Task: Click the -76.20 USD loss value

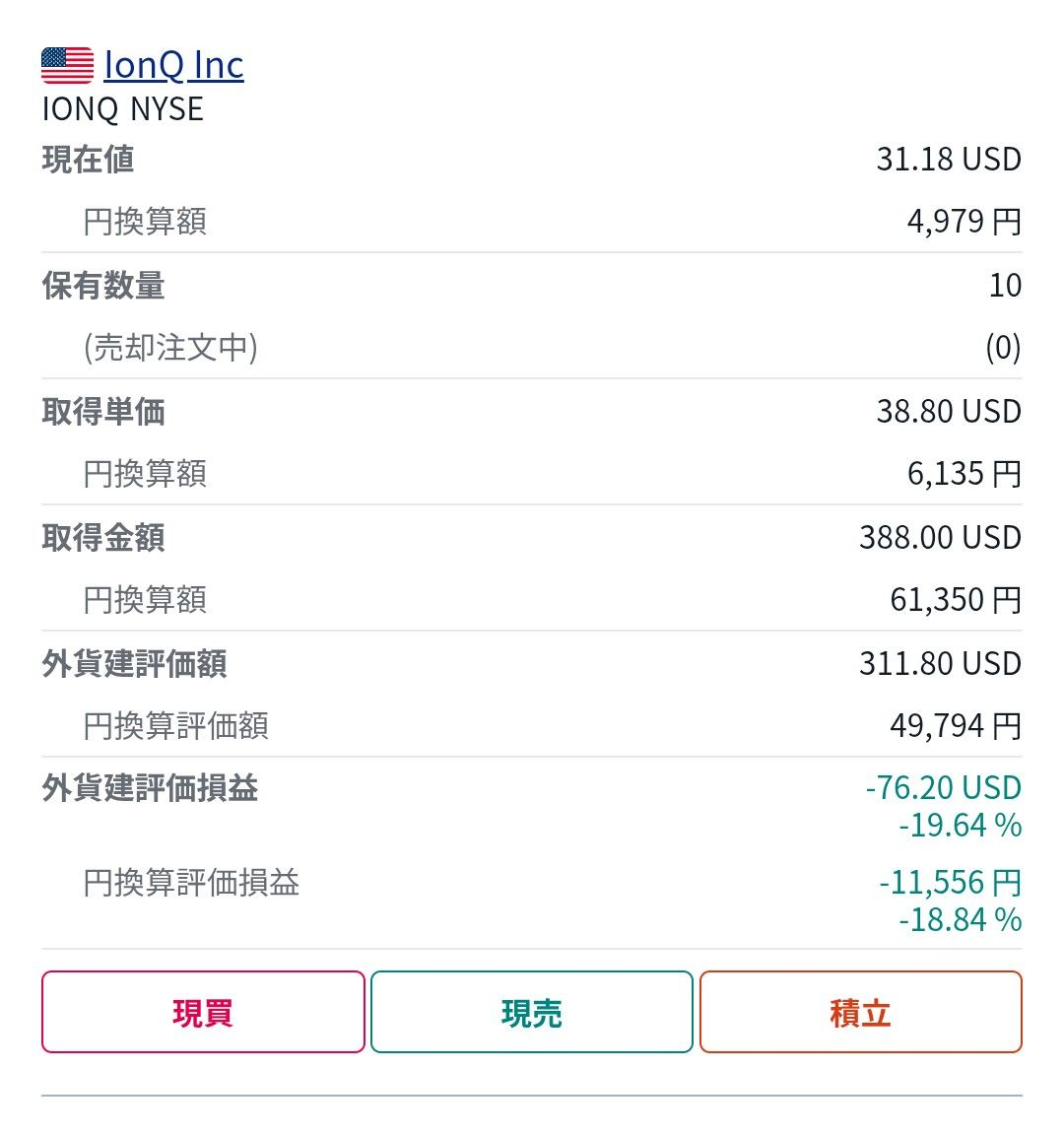Action: pyautogui.click(x=943, y=788)
